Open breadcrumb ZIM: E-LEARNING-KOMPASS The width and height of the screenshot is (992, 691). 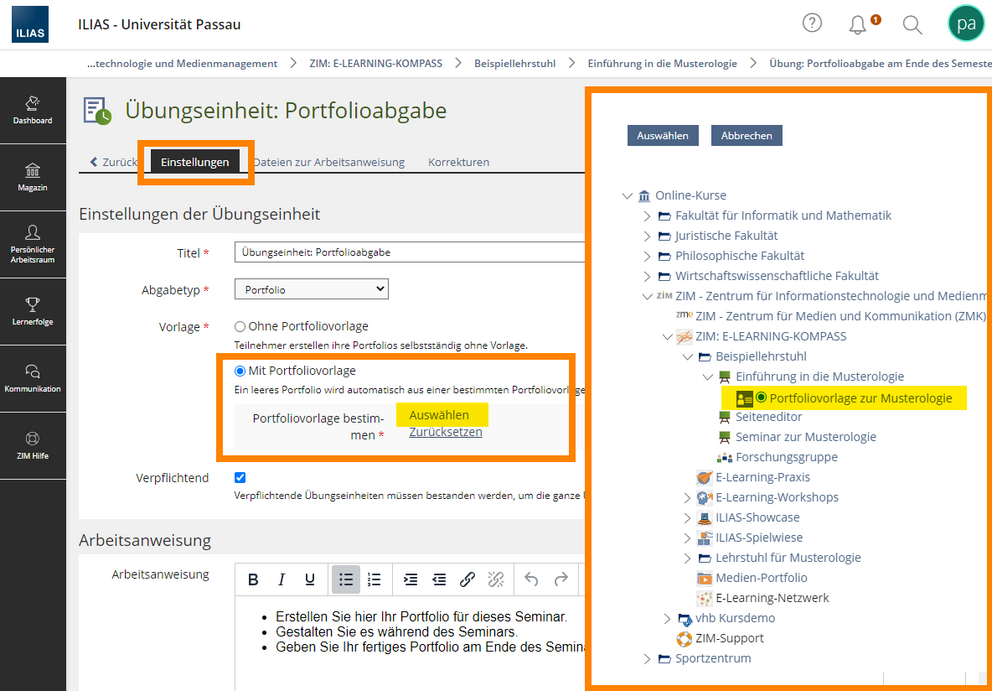[376, 63]
